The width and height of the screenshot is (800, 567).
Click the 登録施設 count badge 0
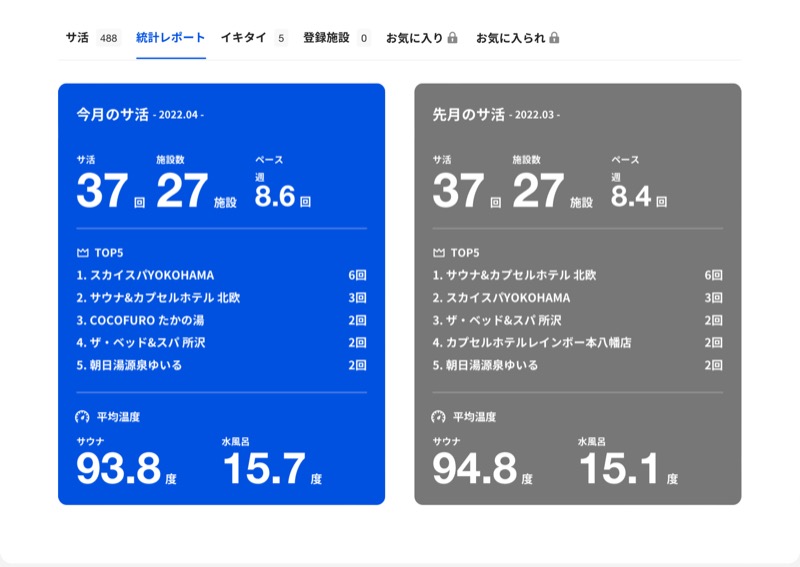[x=364, y=38]
